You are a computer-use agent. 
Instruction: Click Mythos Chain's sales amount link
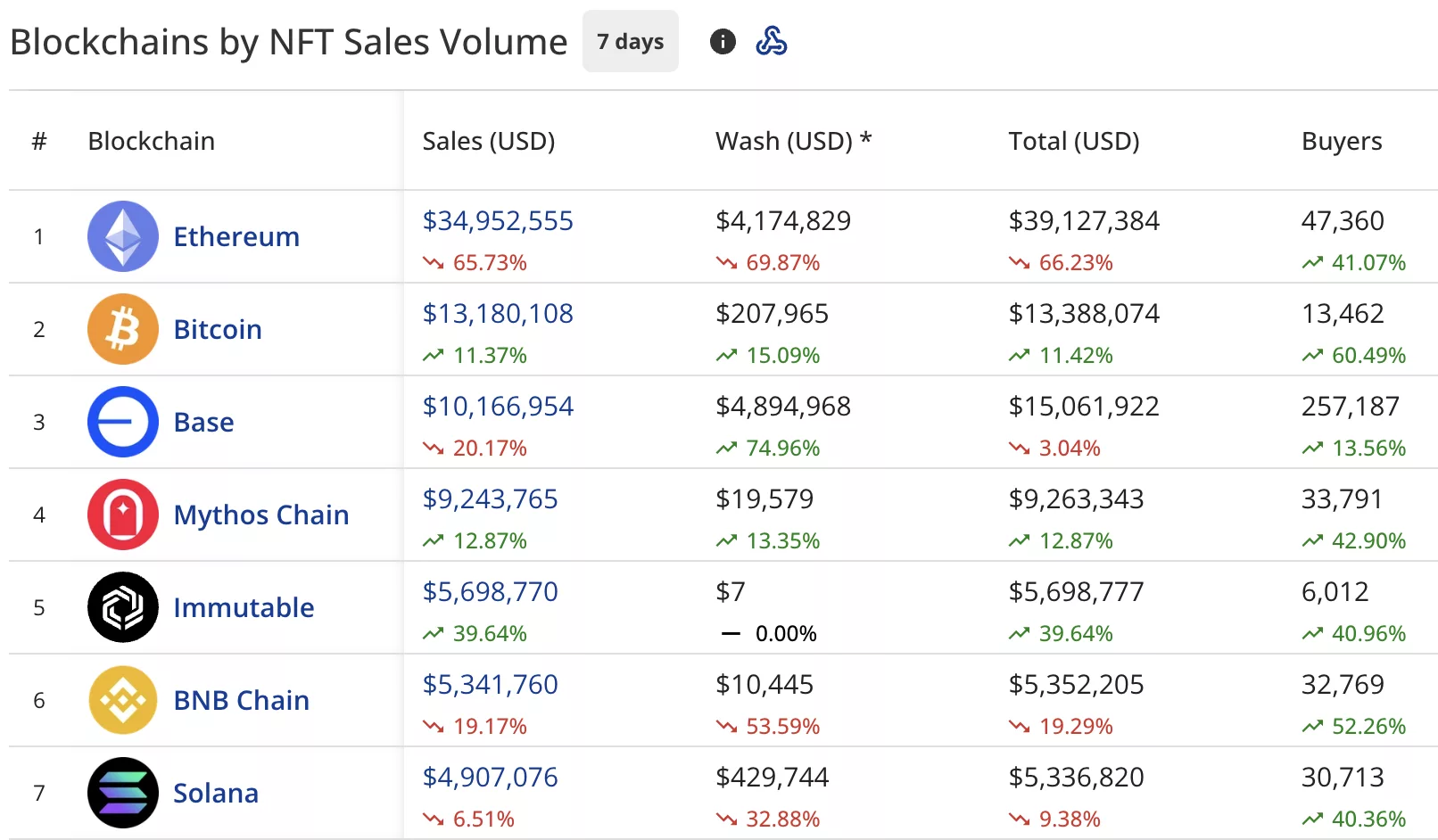tap(490, 498)
